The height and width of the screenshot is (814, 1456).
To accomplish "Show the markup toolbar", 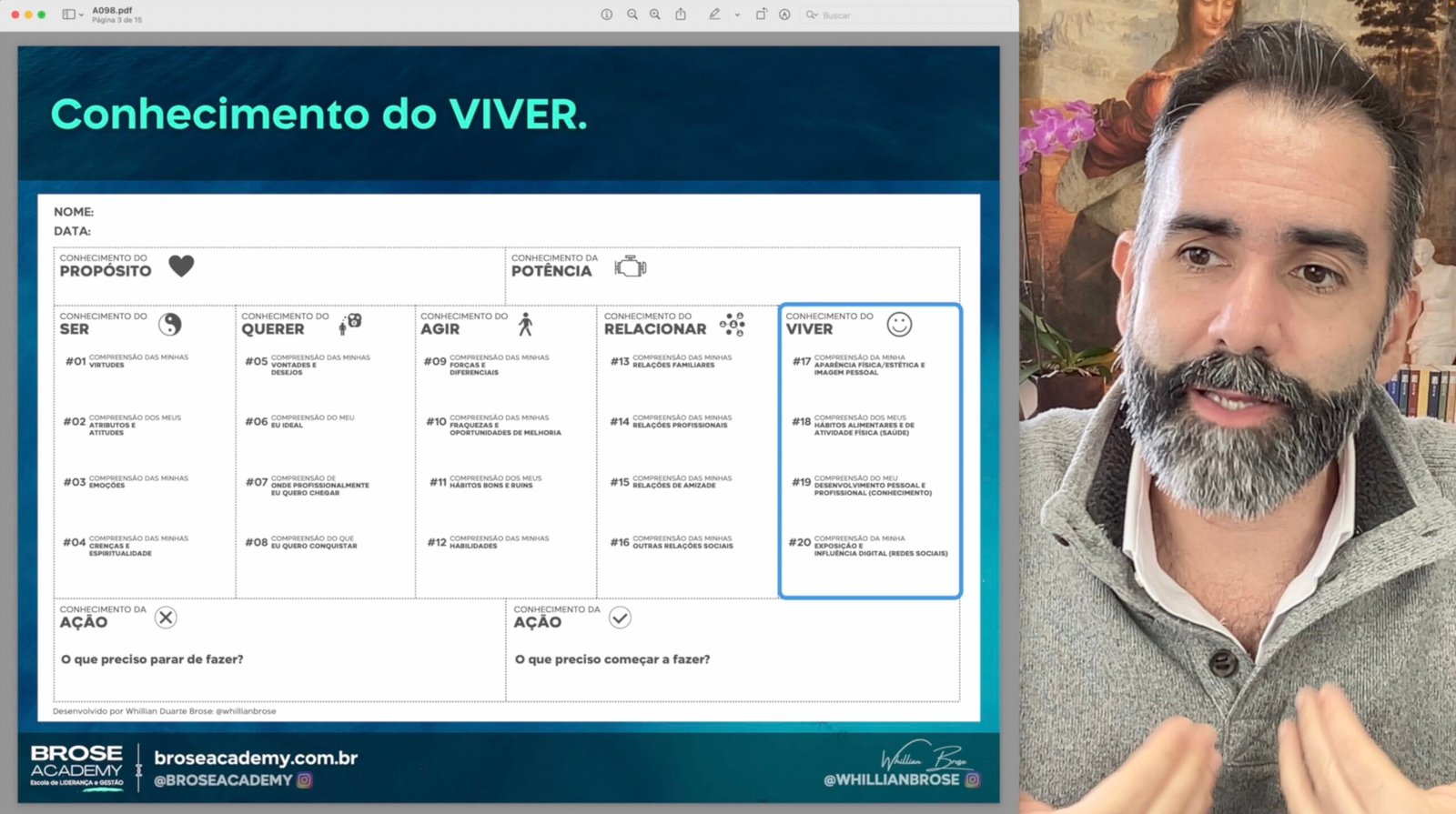I will [784, 15].
